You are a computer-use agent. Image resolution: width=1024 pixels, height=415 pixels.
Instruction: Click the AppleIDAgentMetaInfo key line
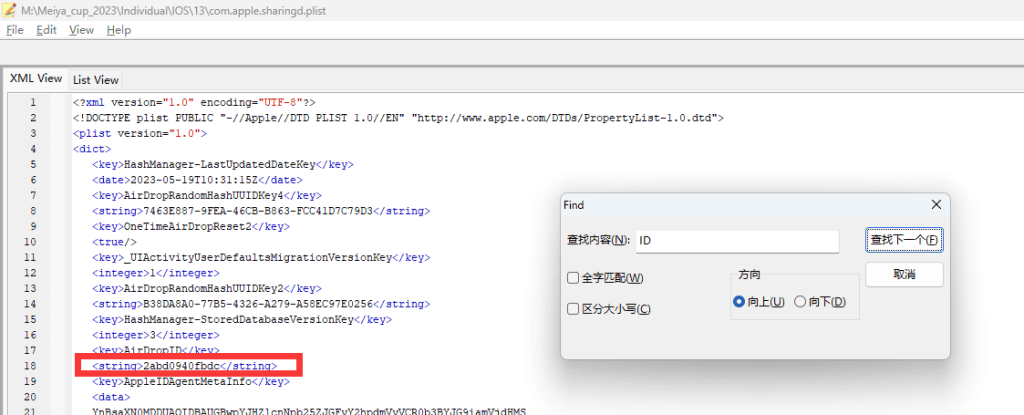pos(190,382)
